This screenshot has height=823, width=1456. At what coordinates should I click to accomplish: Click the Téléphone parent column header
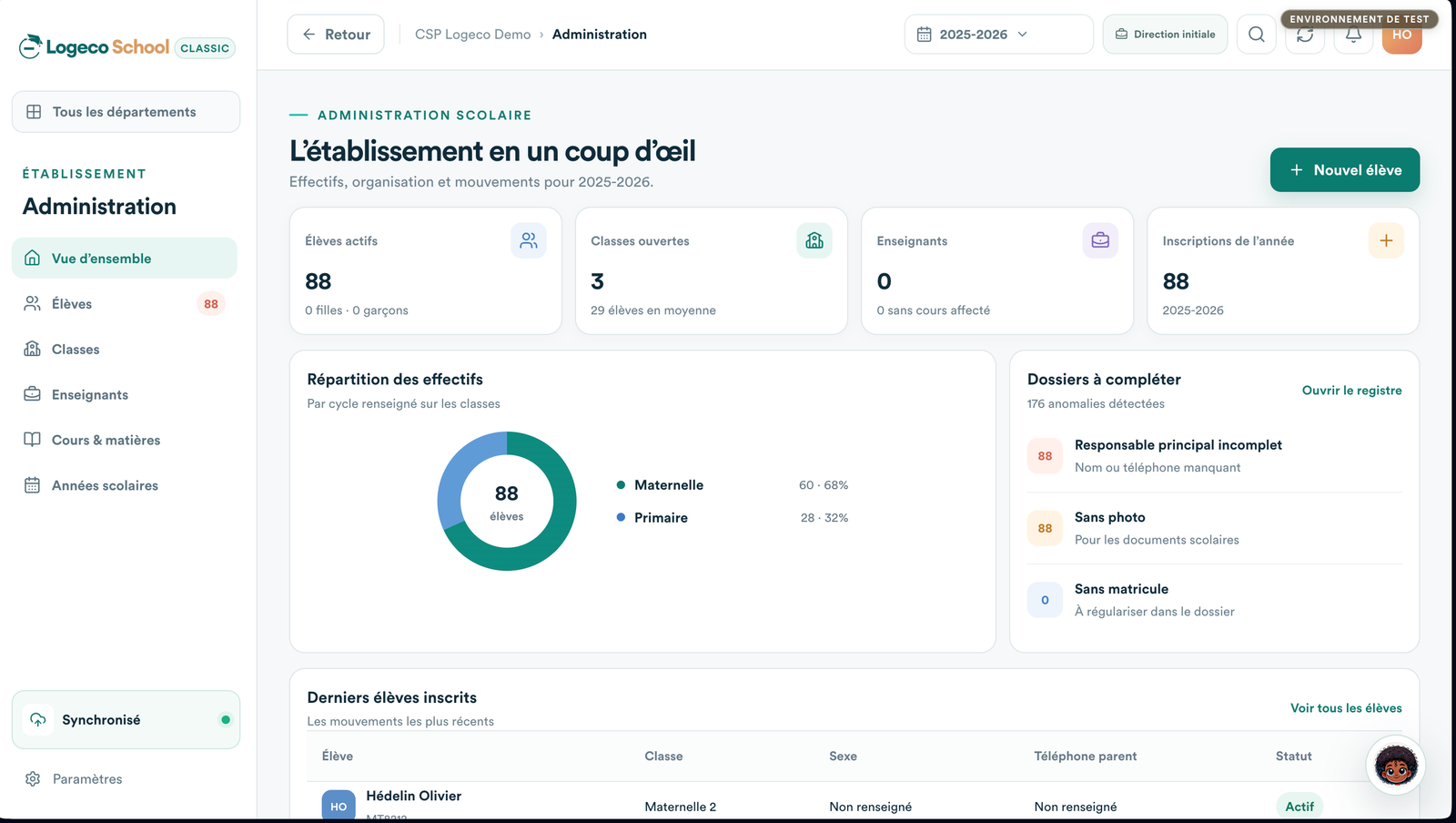click(1086, 757)
